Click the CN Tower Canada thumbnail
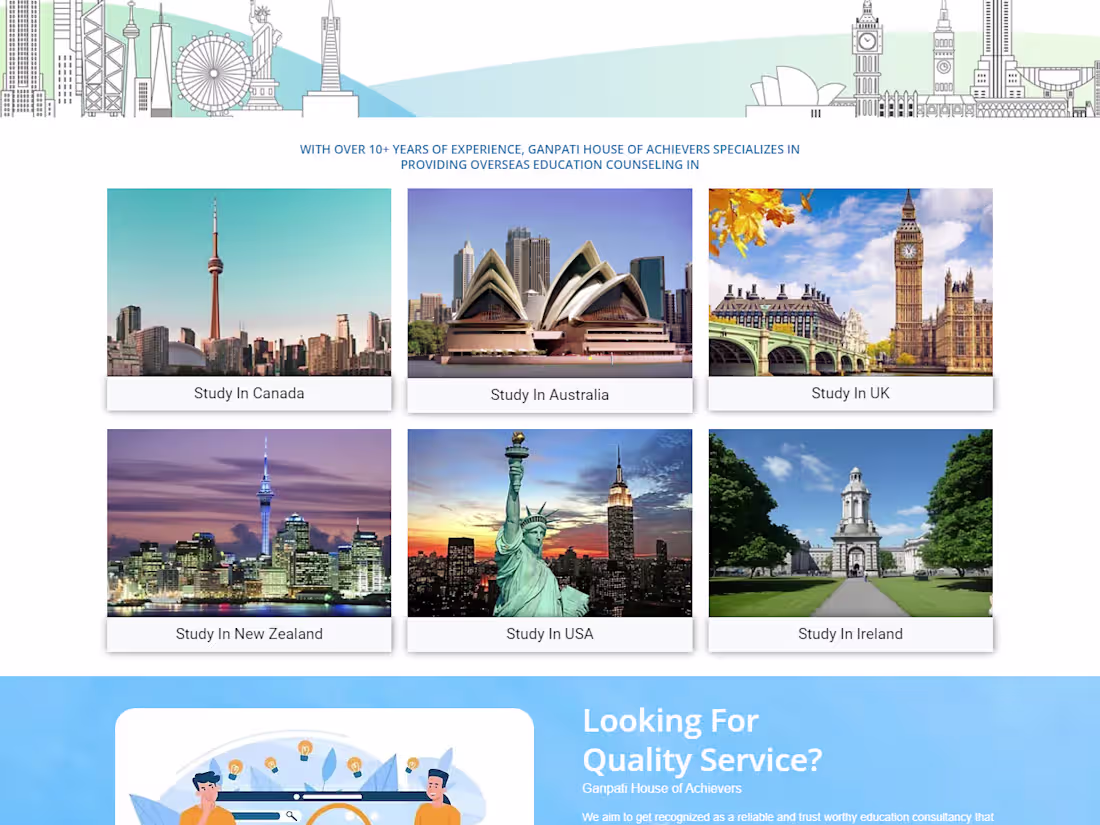Screen dimensions: 1100x825 click(x=248, y=282)
